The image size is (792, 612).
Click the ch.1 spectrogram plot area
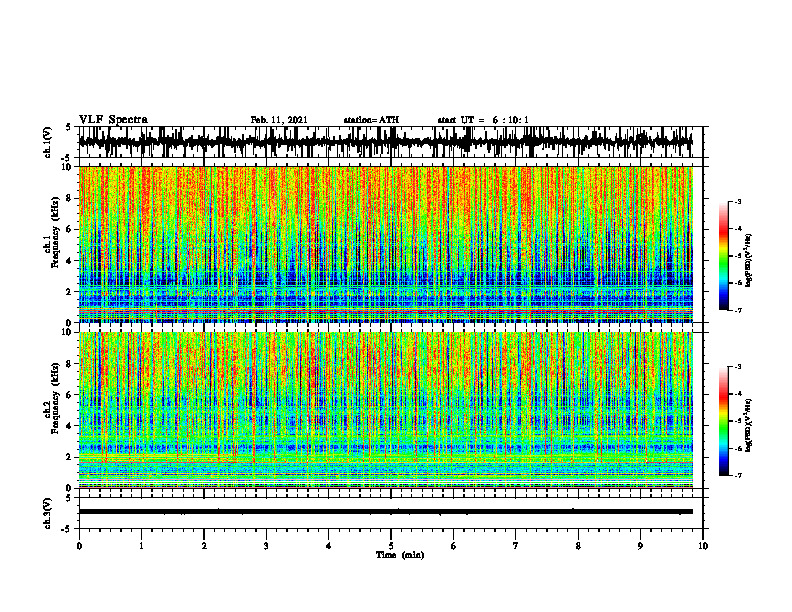tap(386, 244)
